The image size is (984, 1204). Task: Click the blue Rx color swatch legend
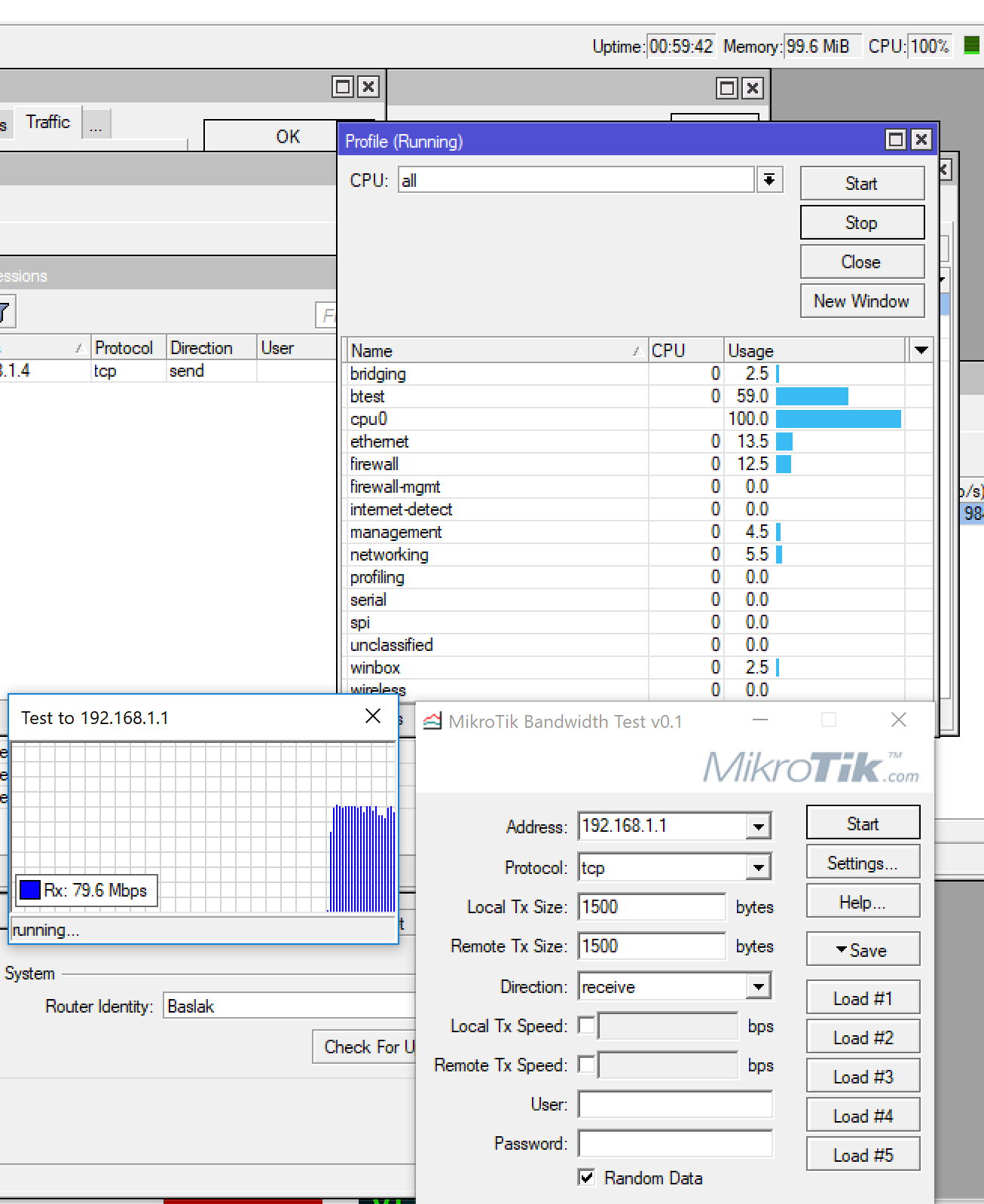pos(30,890)
